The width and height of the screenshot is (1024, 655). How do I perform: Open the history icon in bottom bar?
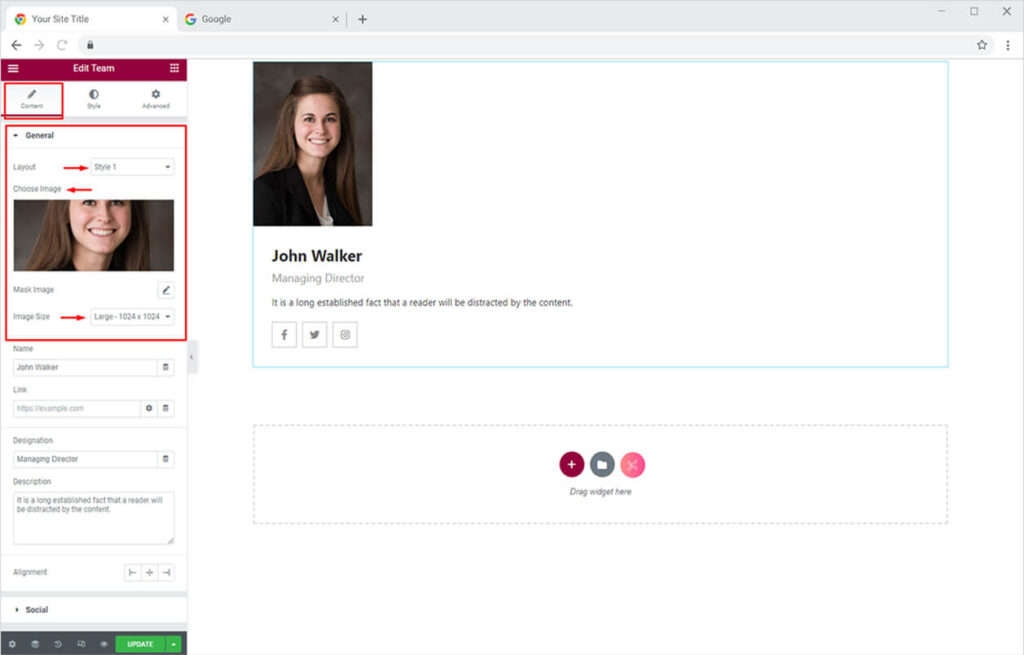tap(57, 644)
